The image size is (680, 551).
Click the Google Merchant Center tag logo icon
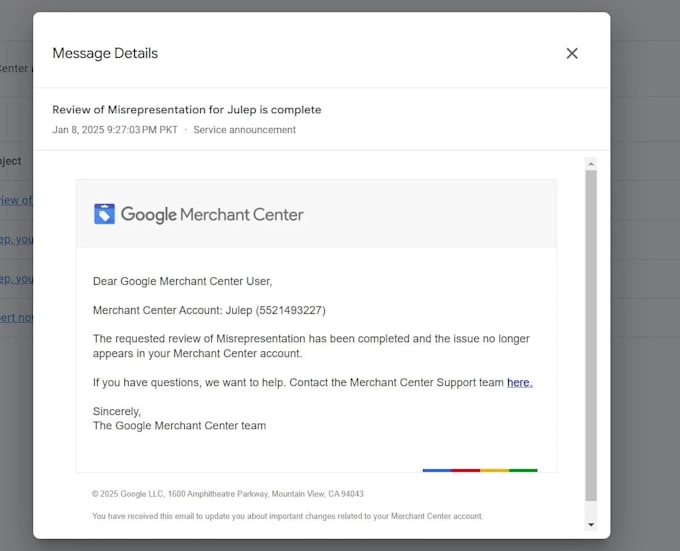coord(105,214)
